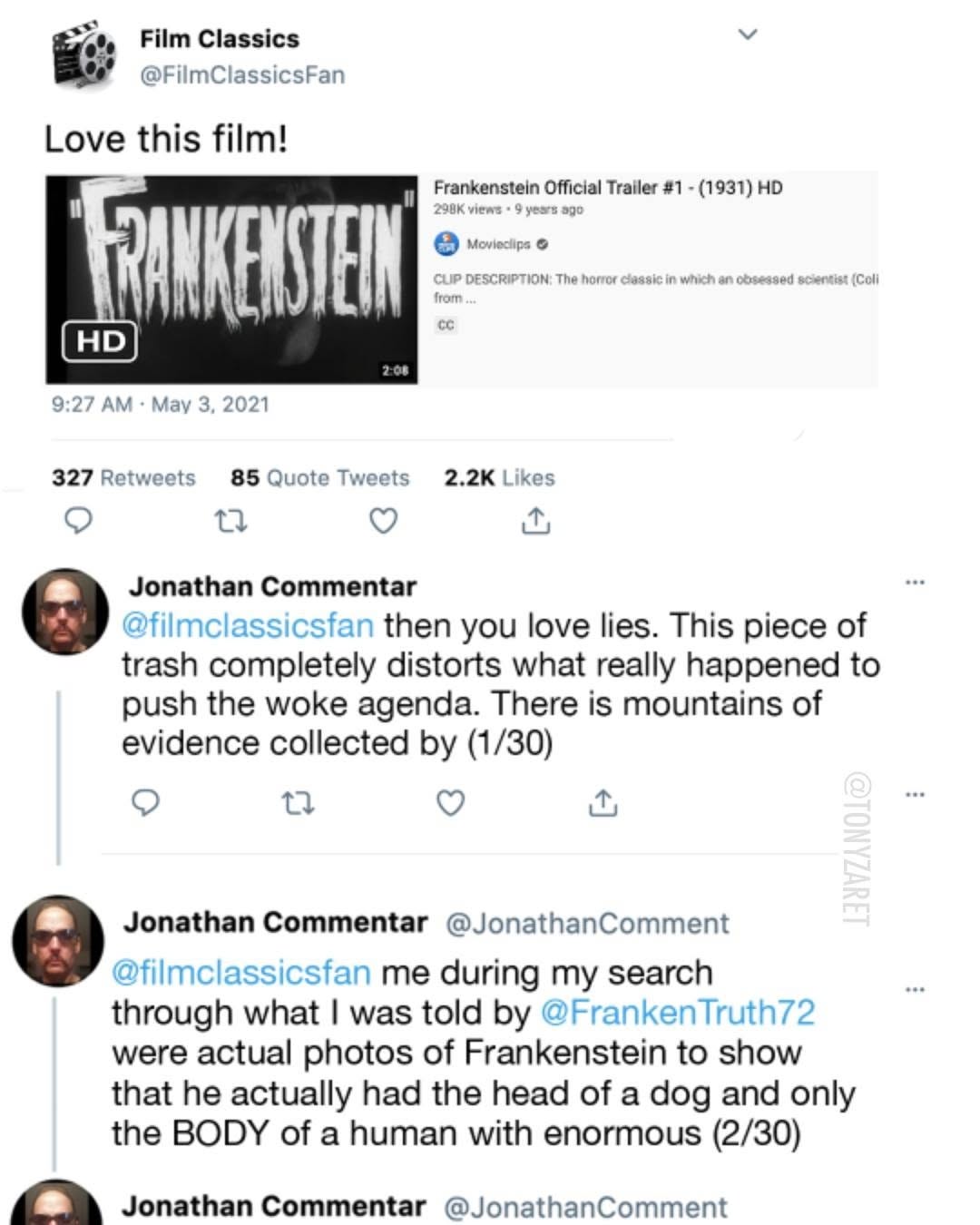Image resolution: width=980 pixels, height=1225 pixels.
Task: View the 2.2K Likes list
Action: 499,477
